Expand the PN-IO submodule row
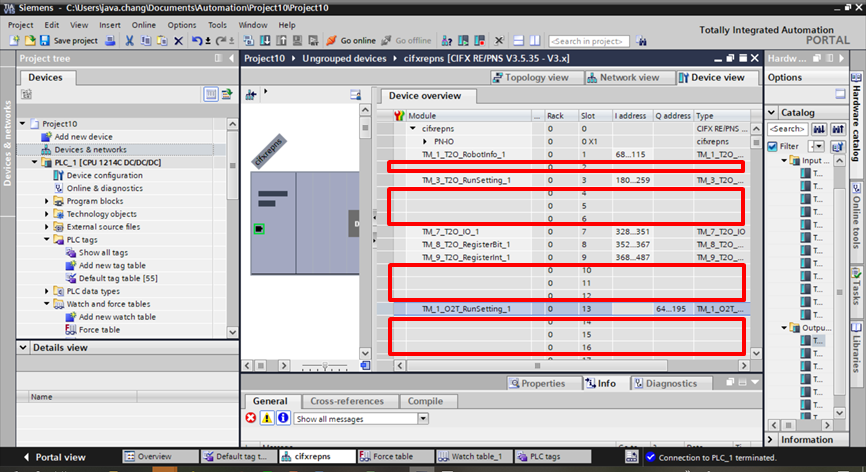 (x=425, y=141)
